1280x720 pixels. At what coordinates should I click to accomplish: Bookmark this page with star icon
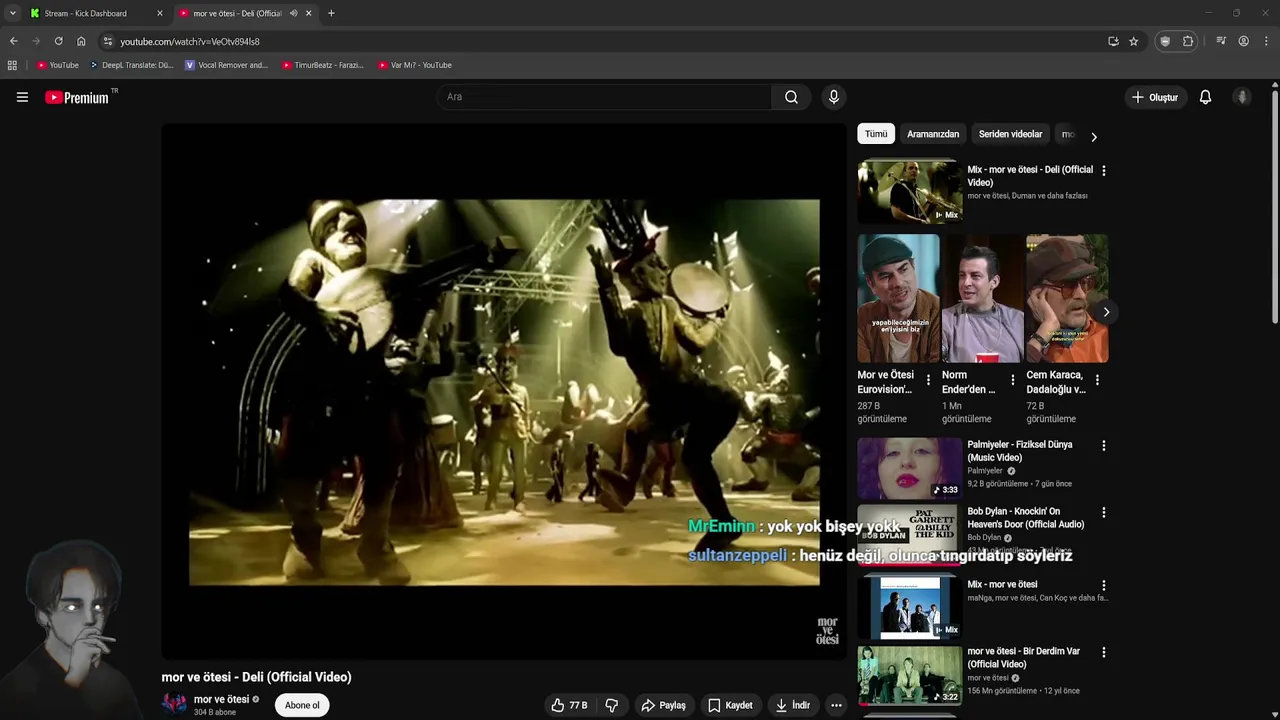click(1133, 41)
